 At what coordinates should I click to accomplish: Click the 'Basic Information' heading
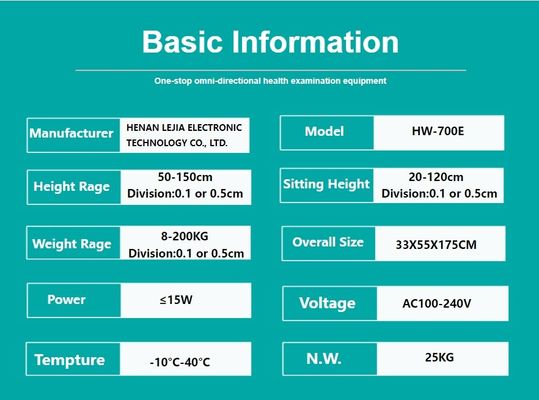[x=270, y=42]
